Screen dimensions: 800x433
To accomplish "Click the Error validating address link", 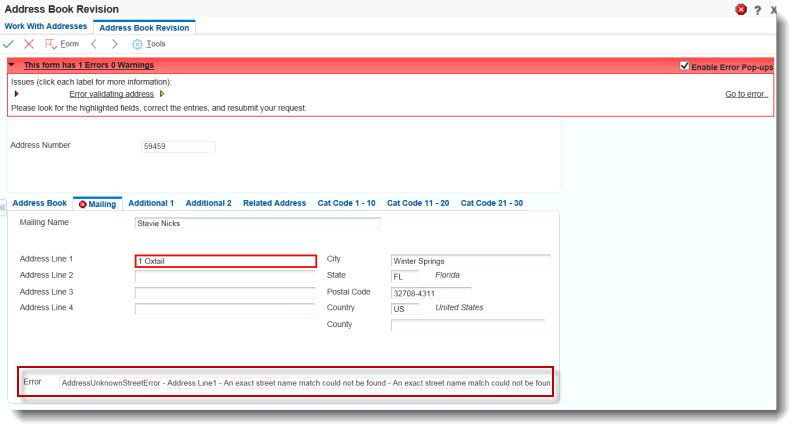I will [111, 94].
